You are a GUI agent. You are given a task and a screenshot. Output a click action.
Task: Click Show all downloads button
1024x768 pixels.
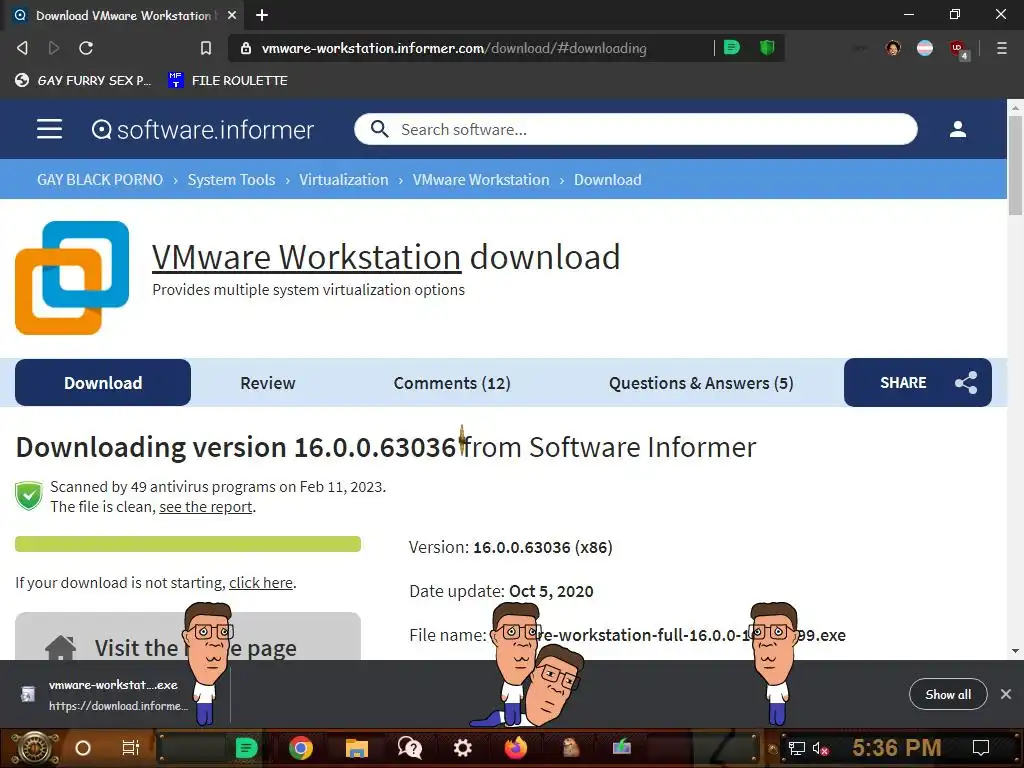[x=948, y=694]
